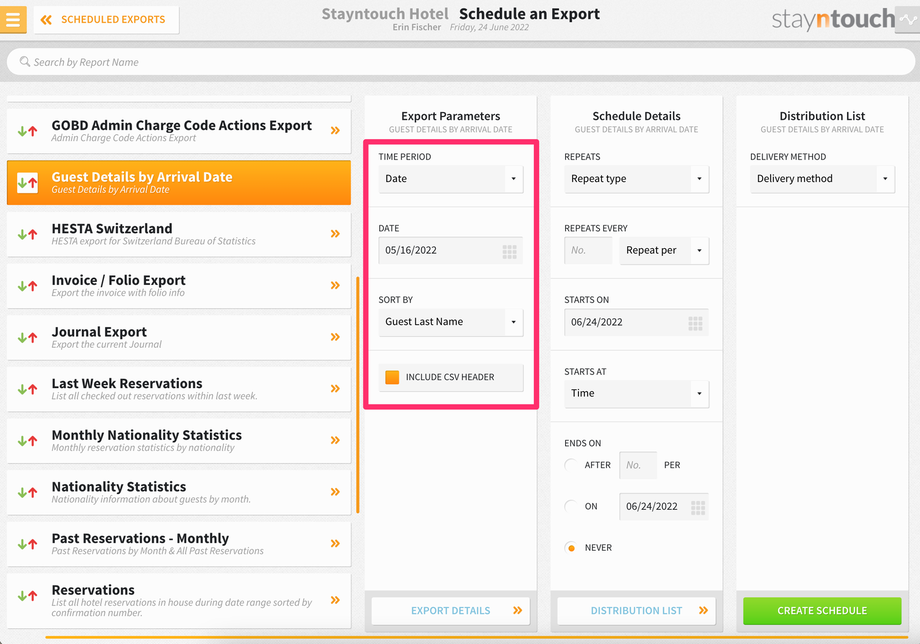Select Journal Export report
Screen dimensions: 920x644
(x=179, y=337)
